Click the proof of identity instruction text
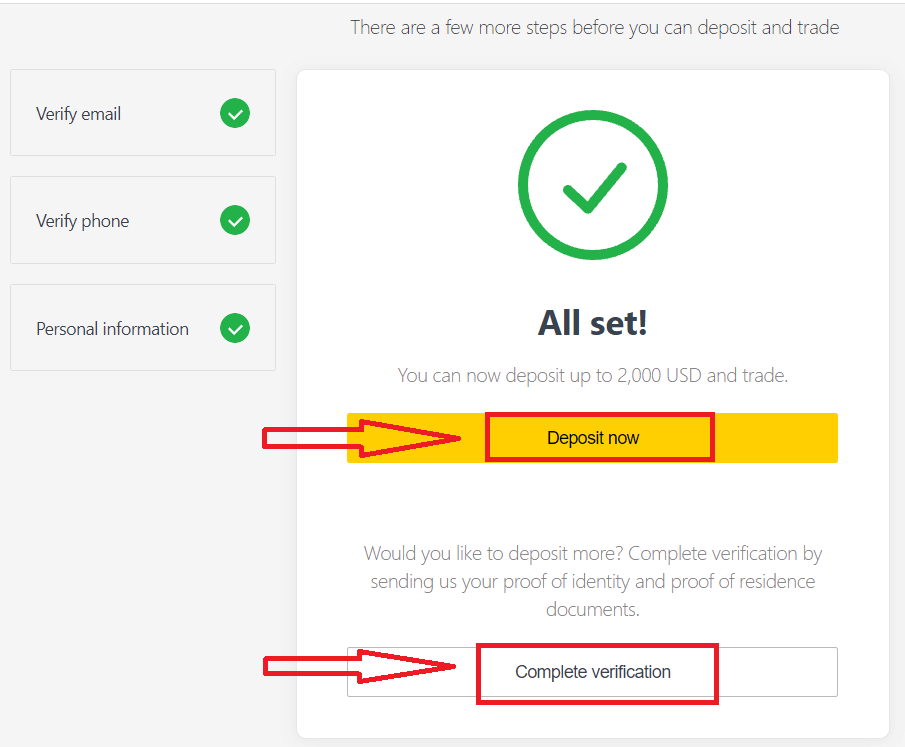Screen dimensions: 905x747 592,580
